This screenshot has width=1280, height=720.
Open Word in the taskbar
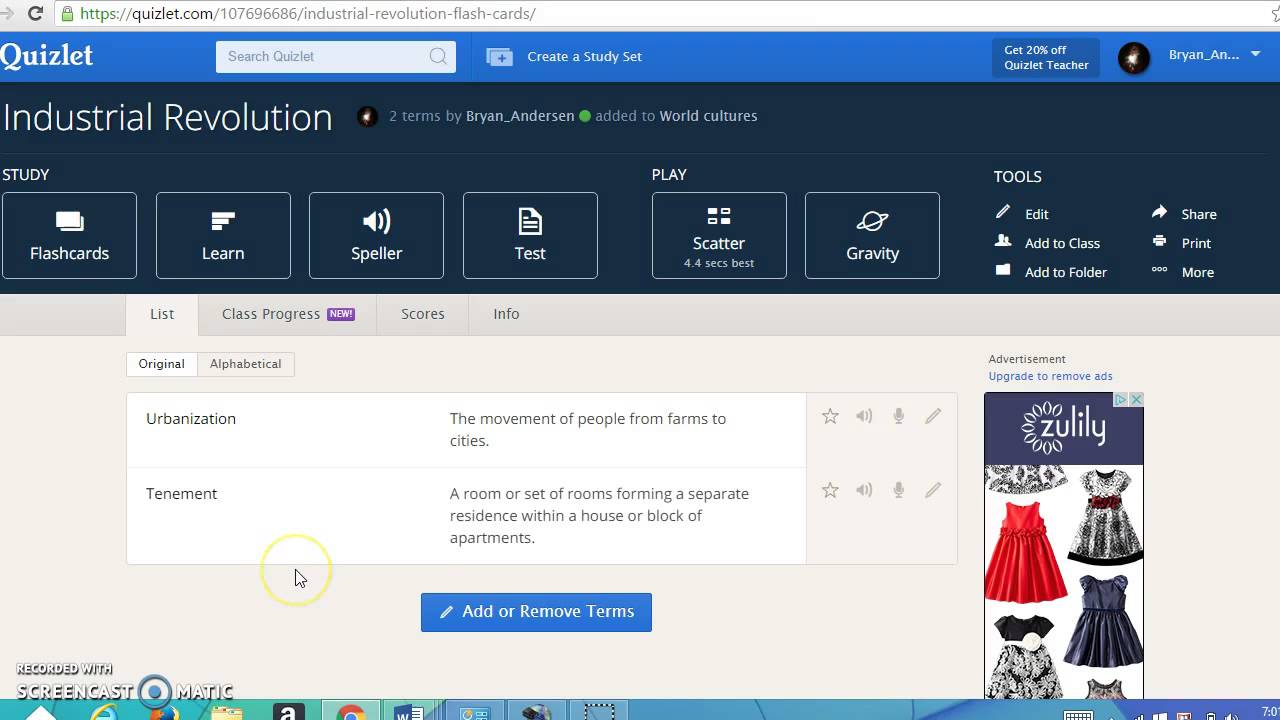tap(409, 714)
